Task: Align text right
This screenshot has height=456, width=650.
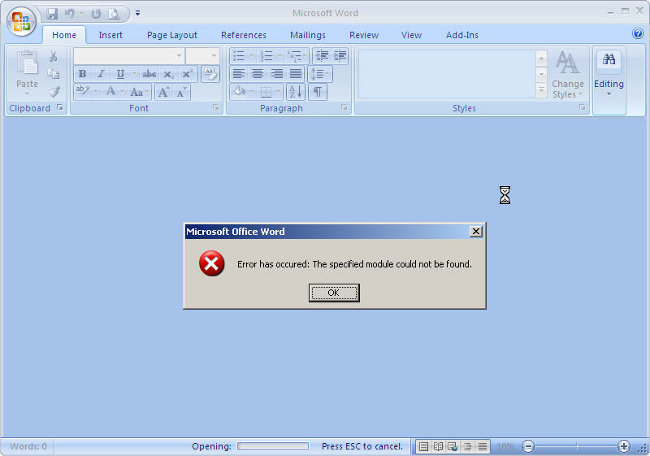Action: pos(276,74)
